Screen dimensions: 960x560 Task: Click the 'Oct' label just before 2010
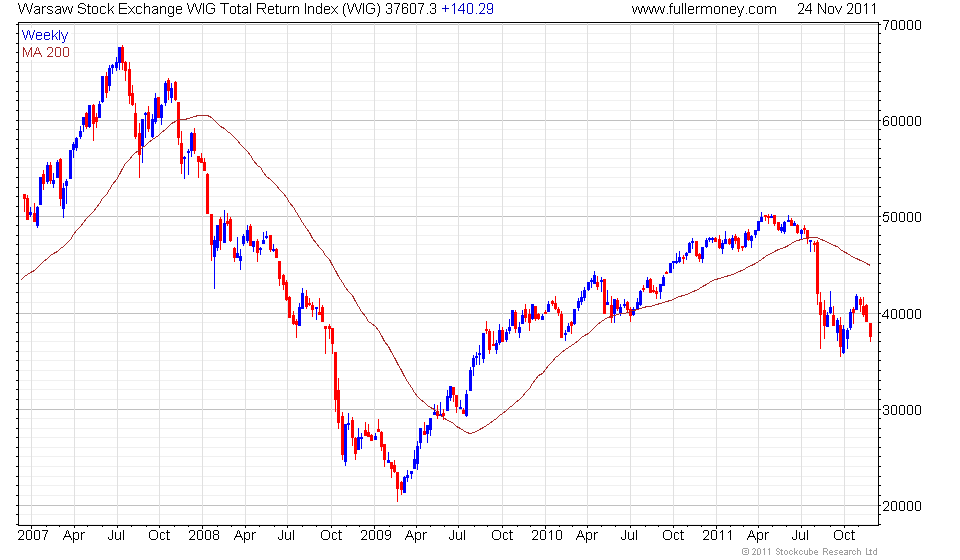point(502,536)
